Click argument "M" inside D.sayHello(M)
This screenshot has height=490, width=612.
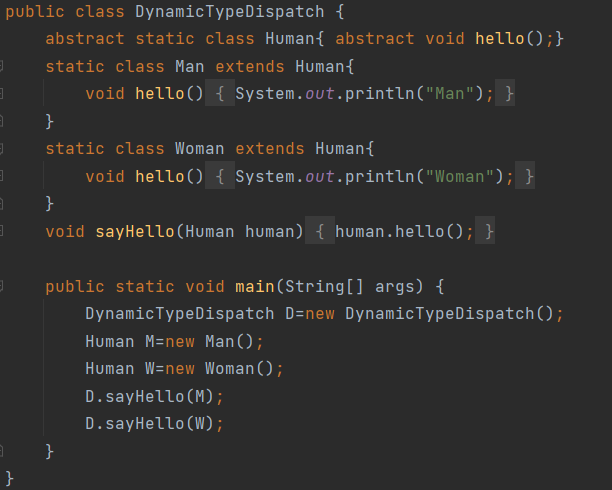[x=199, y=397]
